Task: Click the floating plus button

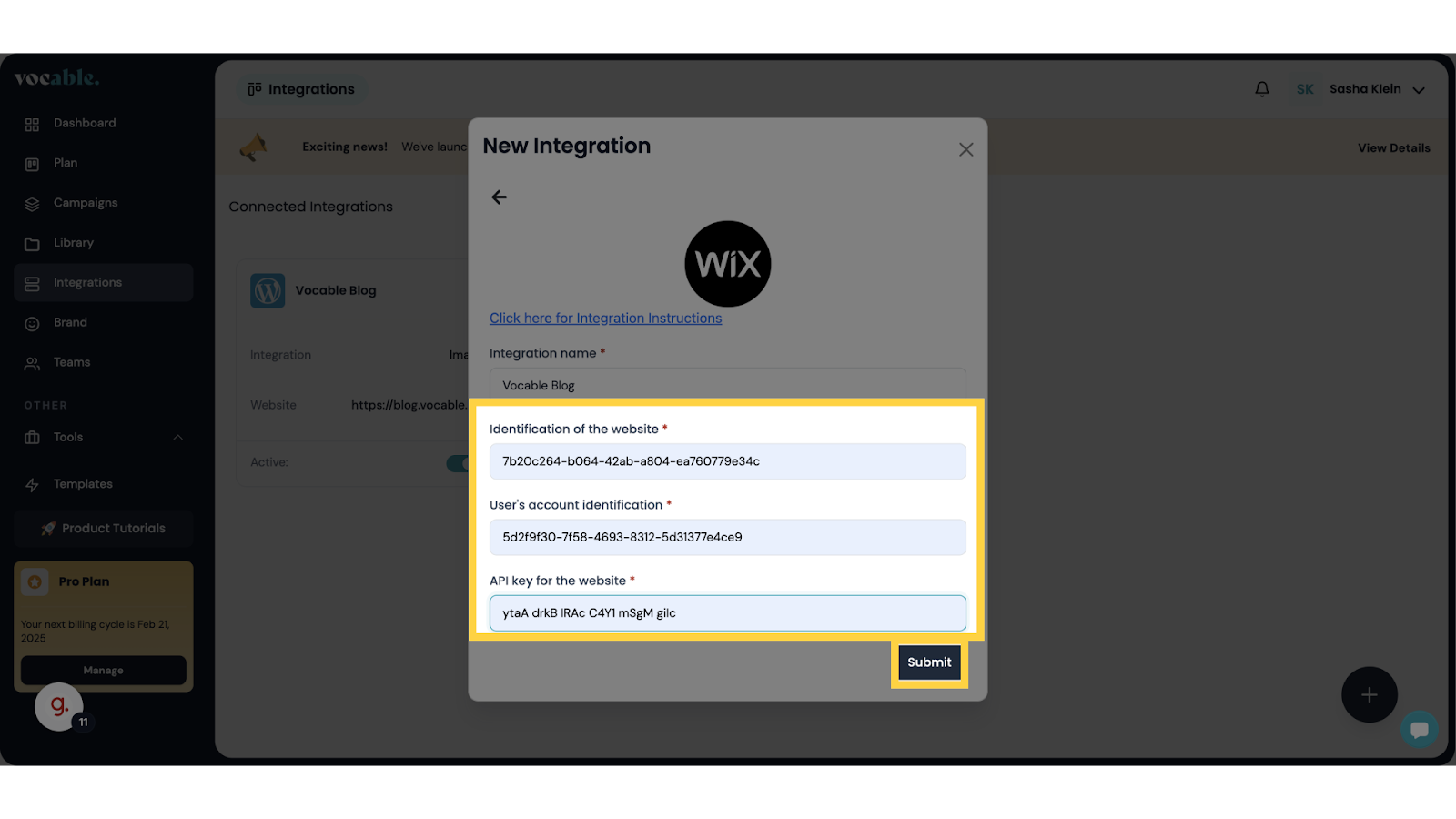Action: pos(1370,695)
